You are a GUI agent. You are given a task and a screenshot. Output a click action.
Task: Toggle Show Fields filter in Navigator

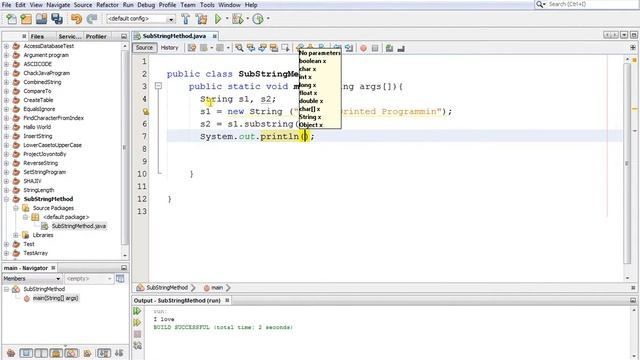pyautogui.click(x=26, y=353)
